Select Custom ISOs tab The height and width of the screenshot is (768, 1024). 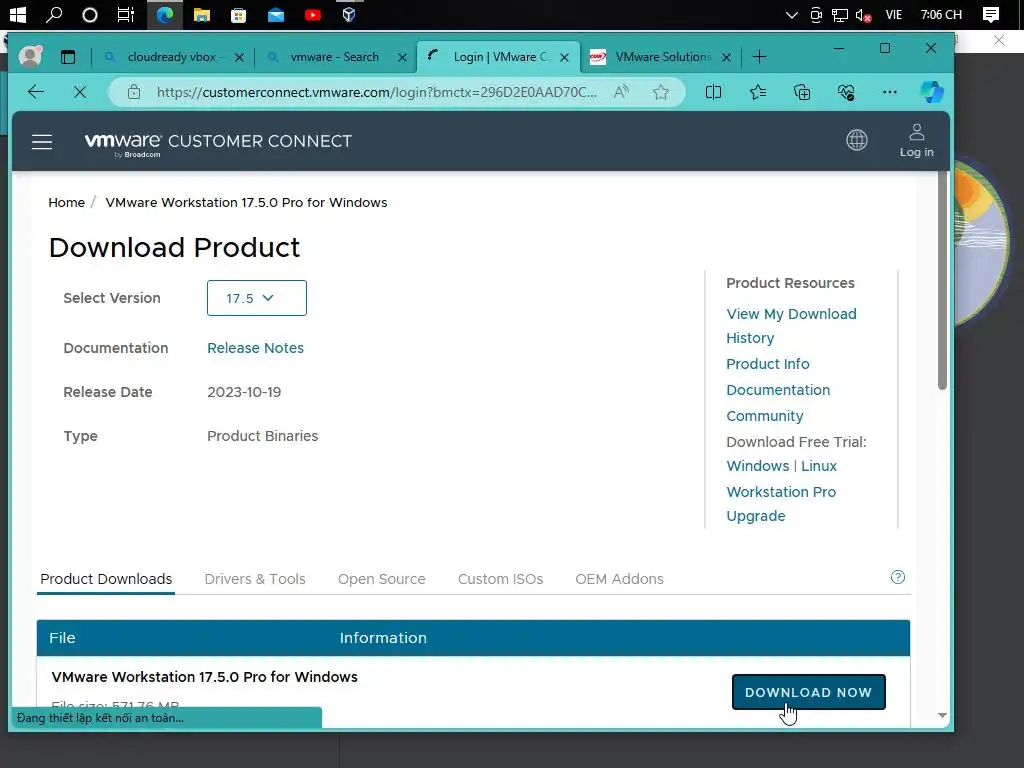[x=500, y=579]
